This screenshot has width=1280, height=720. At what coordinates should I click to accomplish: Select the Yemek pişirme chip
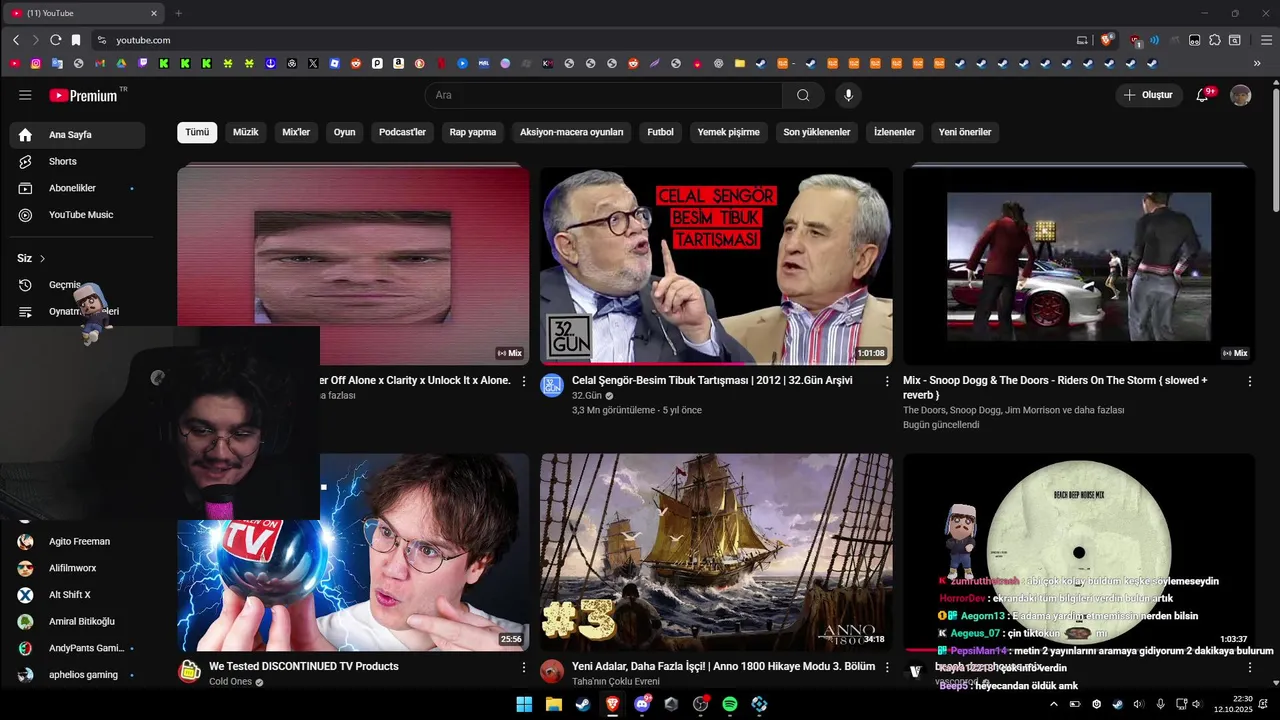[x=729, y=132]
